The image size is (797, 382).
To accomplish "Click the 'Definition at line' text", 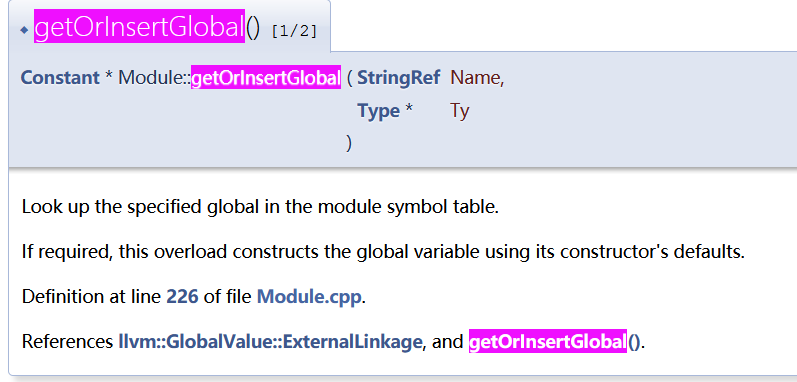I will point(93,297).
